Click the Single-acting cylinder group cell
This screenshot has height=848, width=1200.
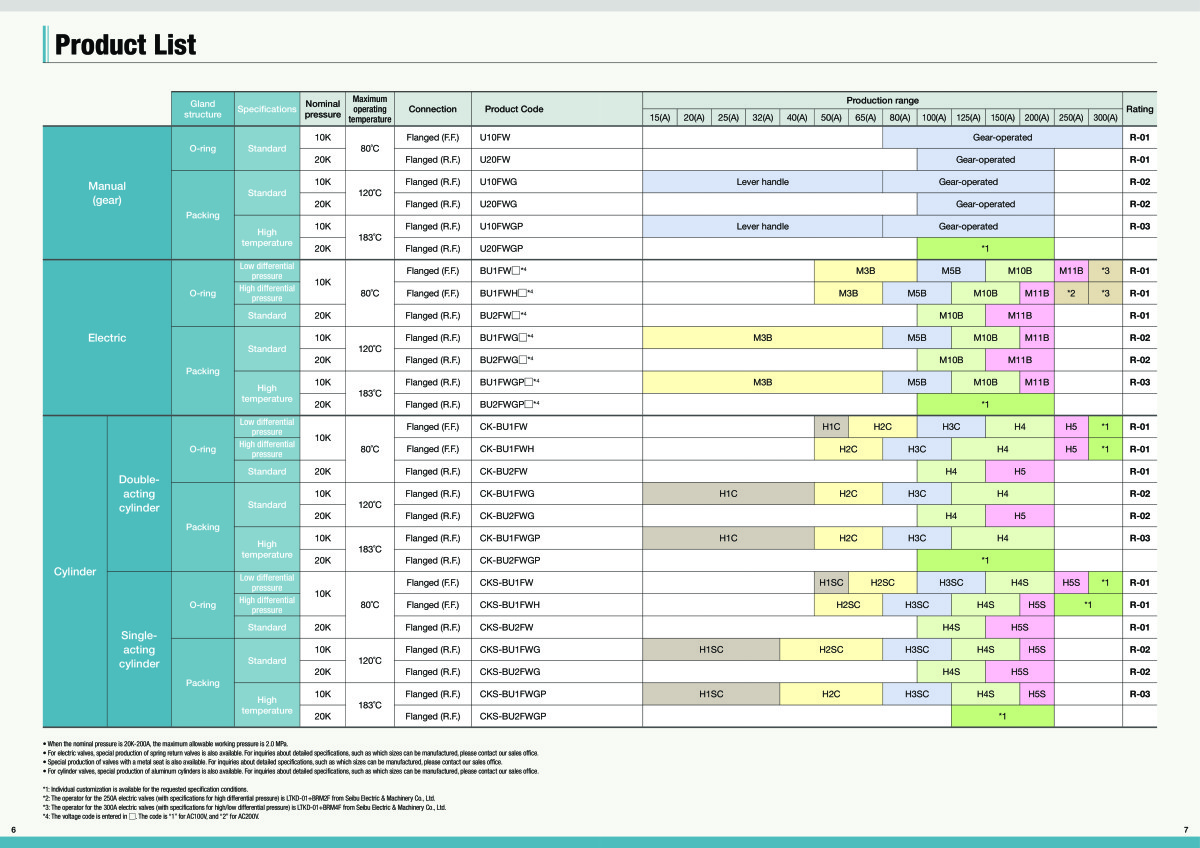click(x=139, y=650)
